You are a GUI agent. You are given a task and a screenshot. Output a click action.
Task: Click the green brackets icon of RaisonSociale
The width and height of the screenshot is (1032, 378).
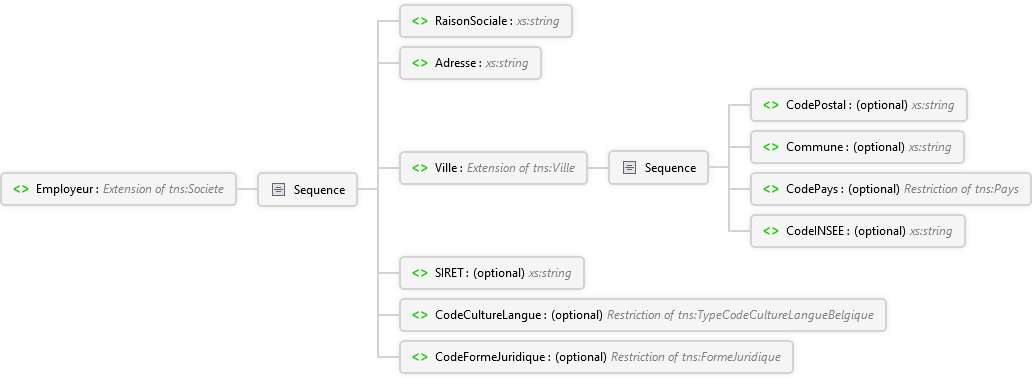coord(420,21)
